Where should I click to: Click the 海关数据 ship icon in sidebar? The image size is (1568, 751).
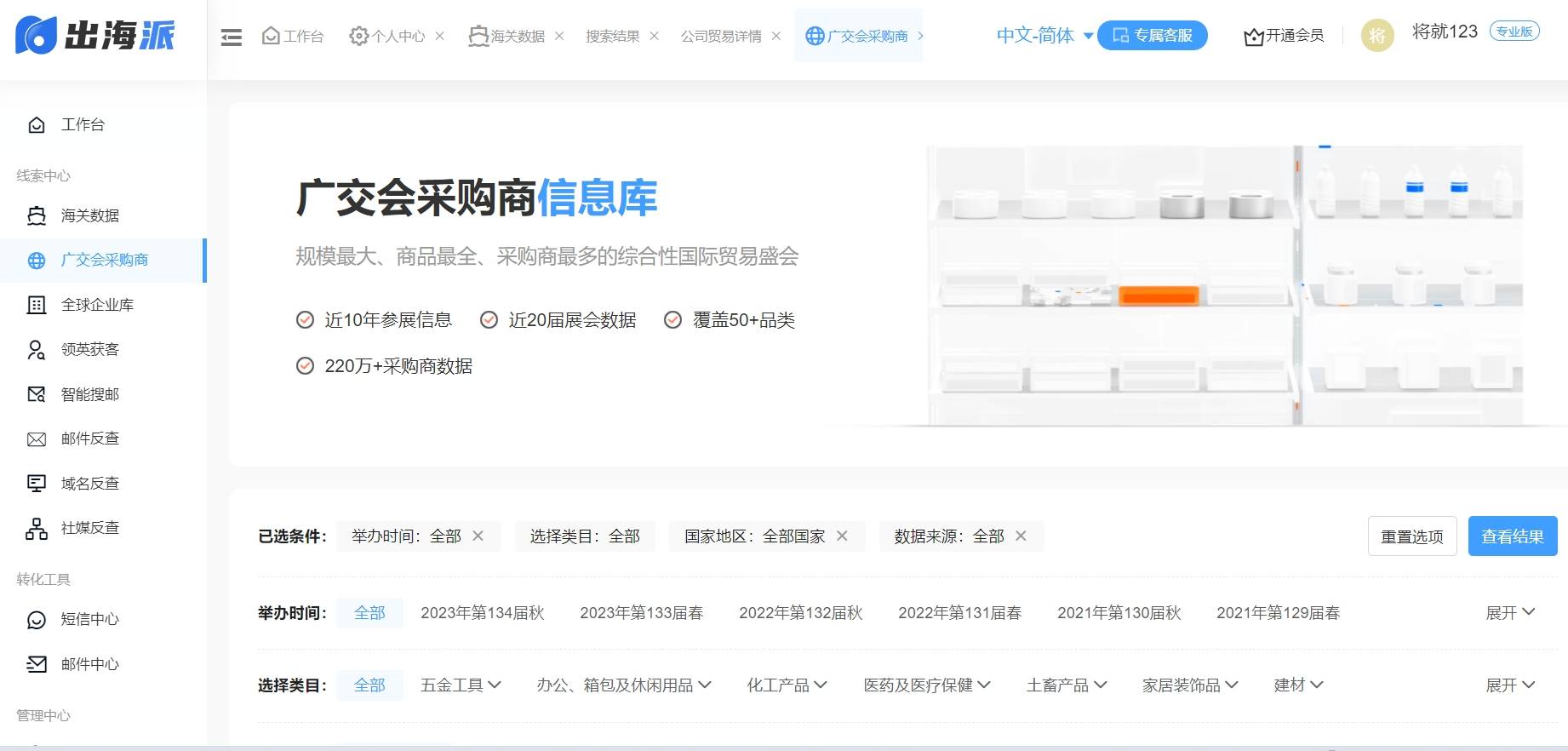(37, 215)
